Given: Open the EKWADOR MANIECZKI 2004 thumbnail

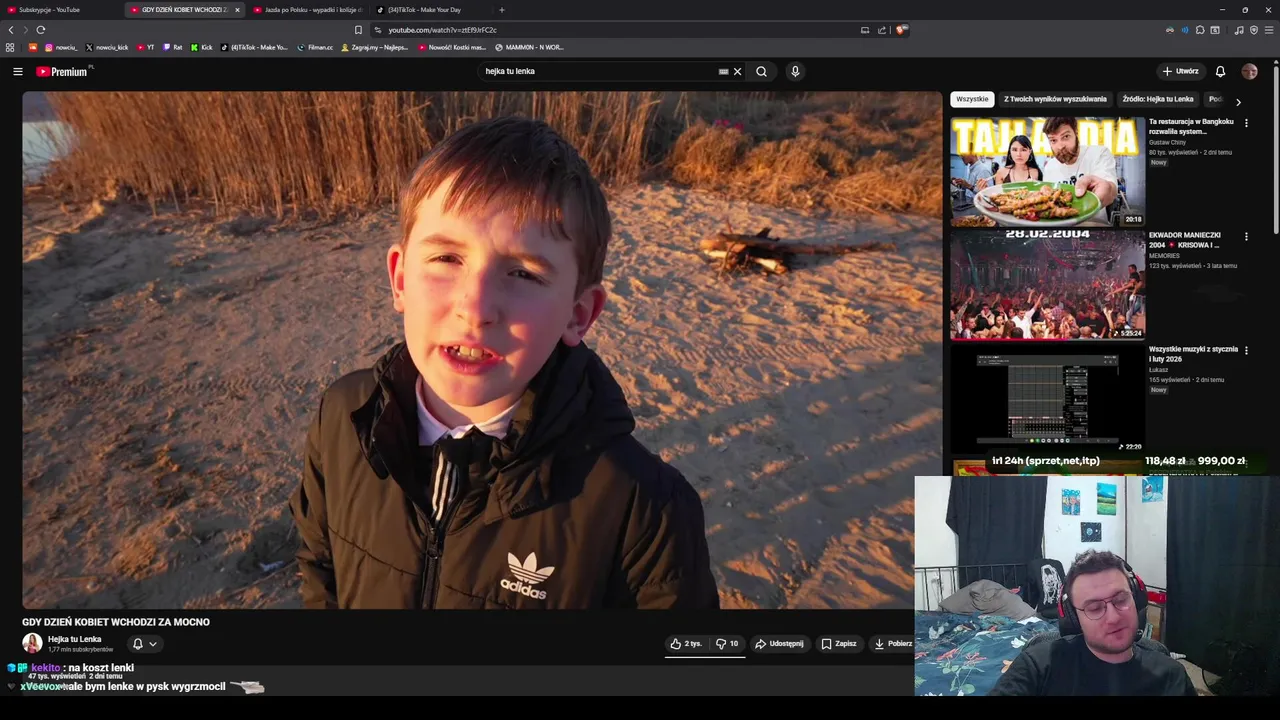Looking at the screenshot, I should (x=1047, y=285).
